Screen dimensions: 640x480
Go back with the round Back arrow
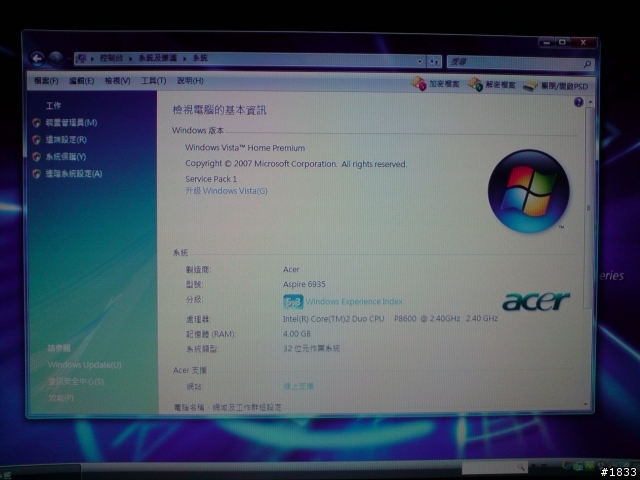(37, 59)
